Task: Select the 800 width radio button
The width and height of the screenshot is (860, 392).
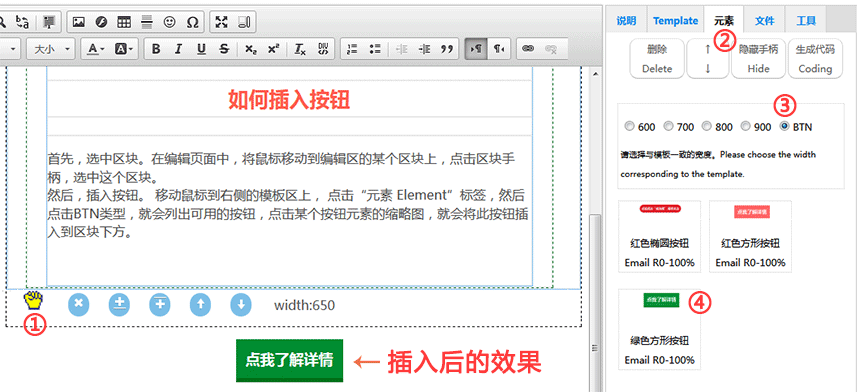Action: click(x=706, y=126)
